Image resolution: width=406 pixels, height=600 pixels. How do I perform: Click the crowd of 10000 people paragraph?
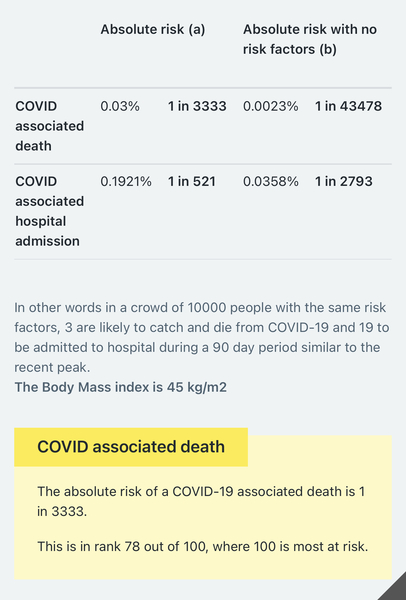(202, 338)
